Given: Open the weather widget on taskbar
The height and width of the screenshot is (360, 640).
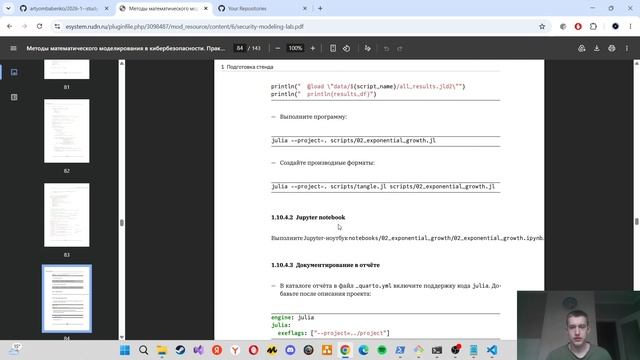Looking at the screenshot, I should point(15,349).
